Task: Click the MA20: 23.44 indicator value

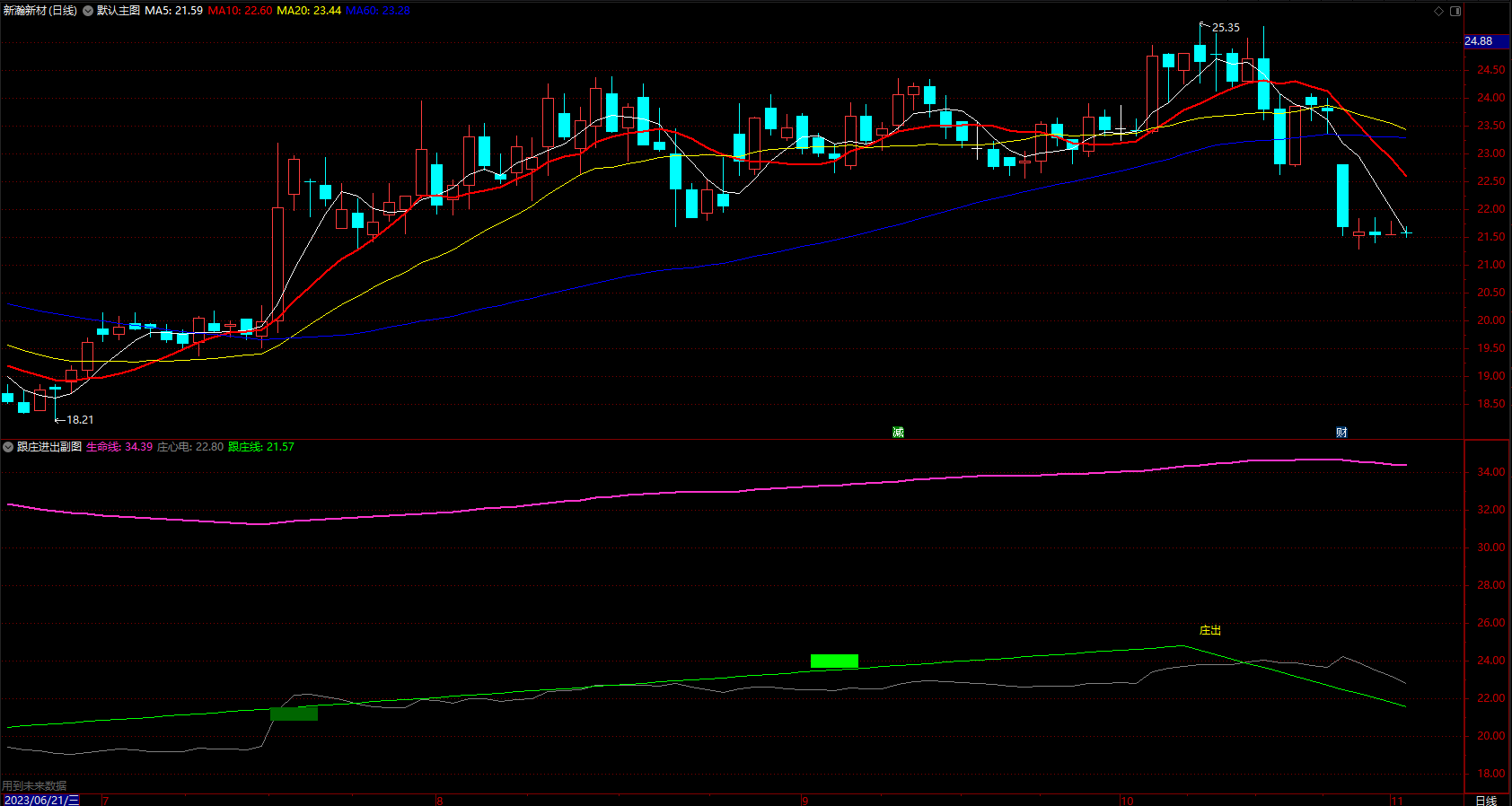Action: pyautogui.click(x=309, y=11)
